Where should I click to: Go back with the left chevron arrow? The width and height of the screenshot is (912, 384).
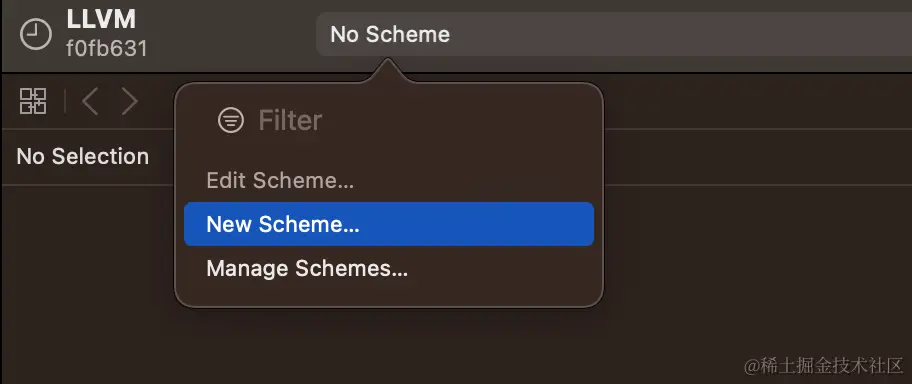coord(90,102)
